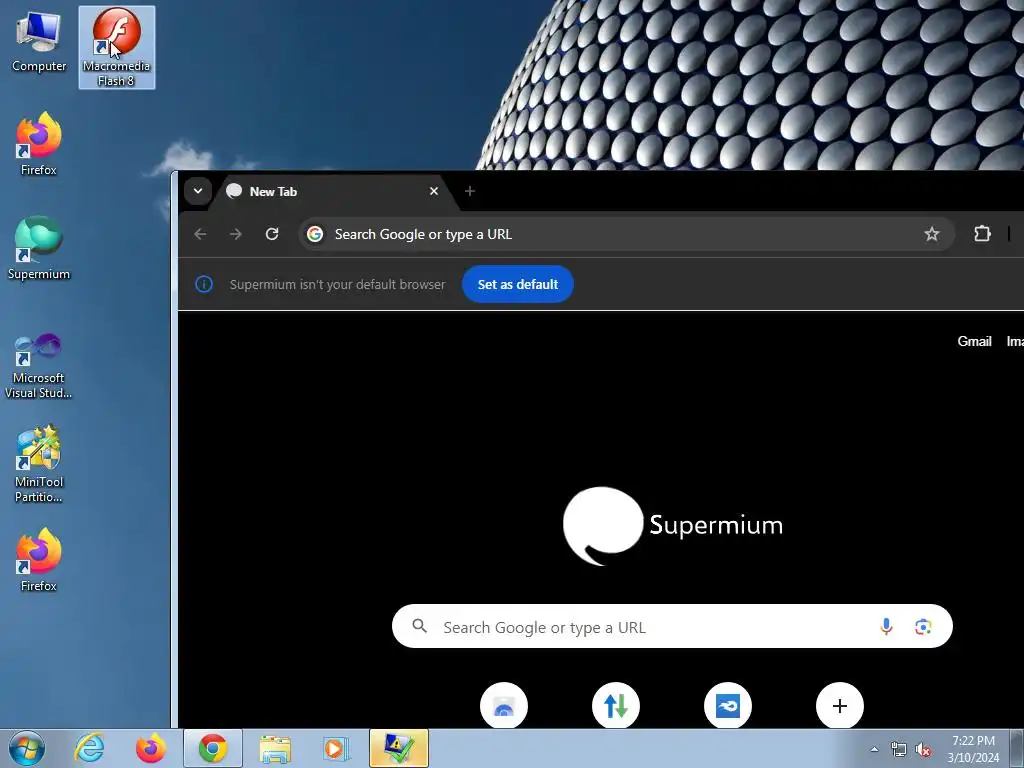Bookmark this tab with star icon
Screen dimensions: 1024x768
[932, 234]
